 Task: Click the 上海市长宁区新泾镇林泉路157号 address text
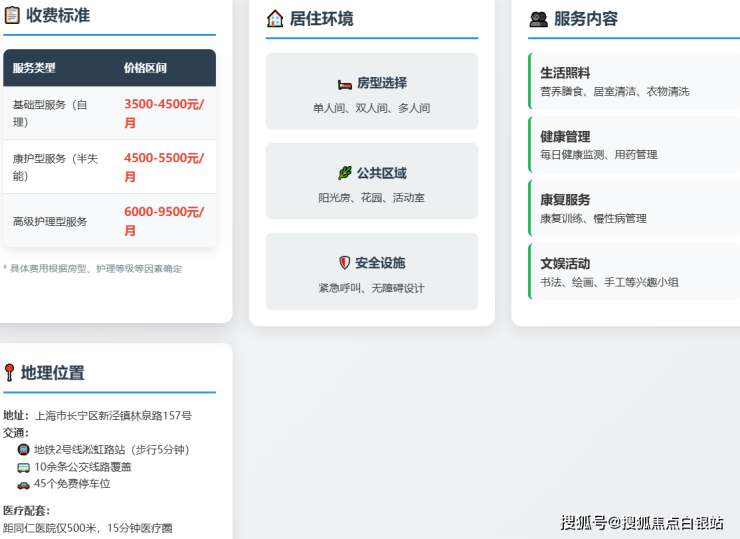point(113,415)
